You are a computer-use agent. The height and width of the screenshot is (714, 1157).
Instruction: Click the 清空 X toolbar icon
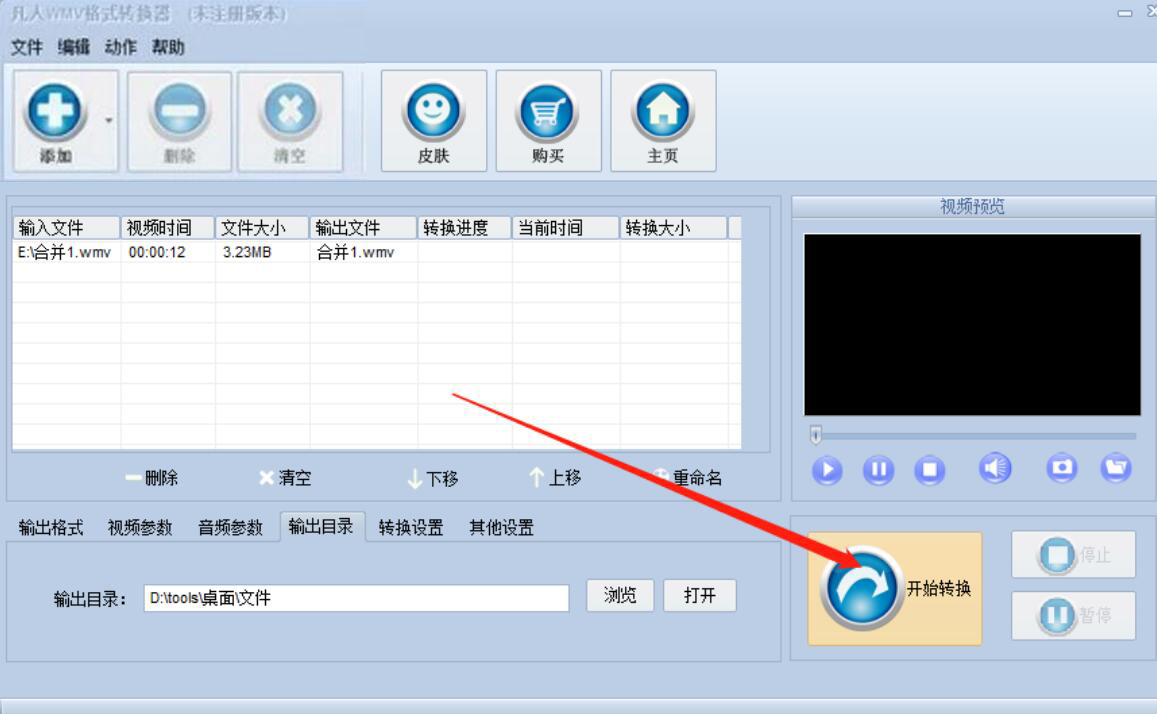coord(289,111)
